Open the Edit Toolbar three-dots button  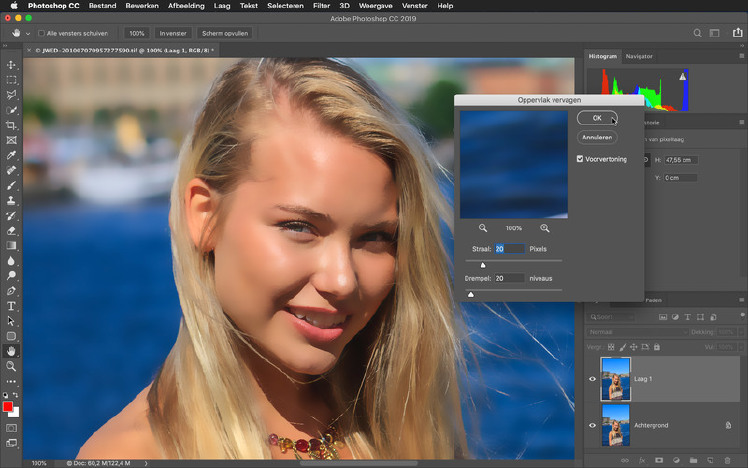pos(11,381)
